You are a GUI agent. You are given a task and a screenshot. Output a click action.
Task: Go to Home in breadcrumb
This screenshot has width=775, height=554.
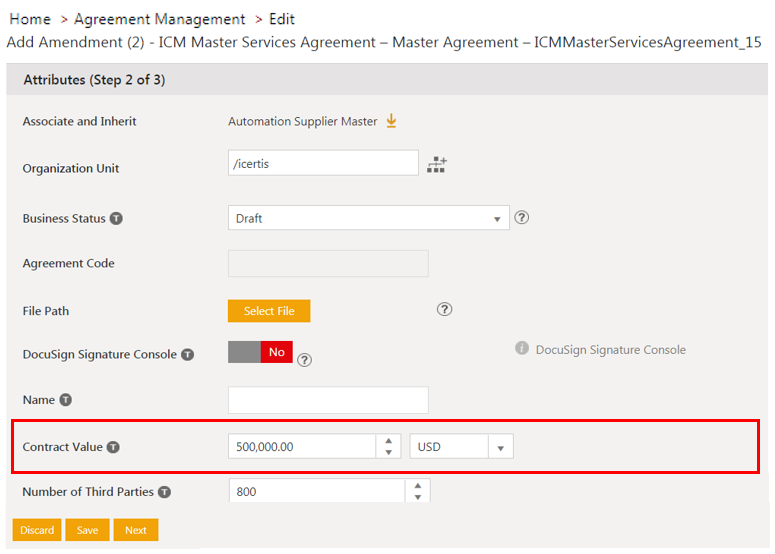pos(30,19)
